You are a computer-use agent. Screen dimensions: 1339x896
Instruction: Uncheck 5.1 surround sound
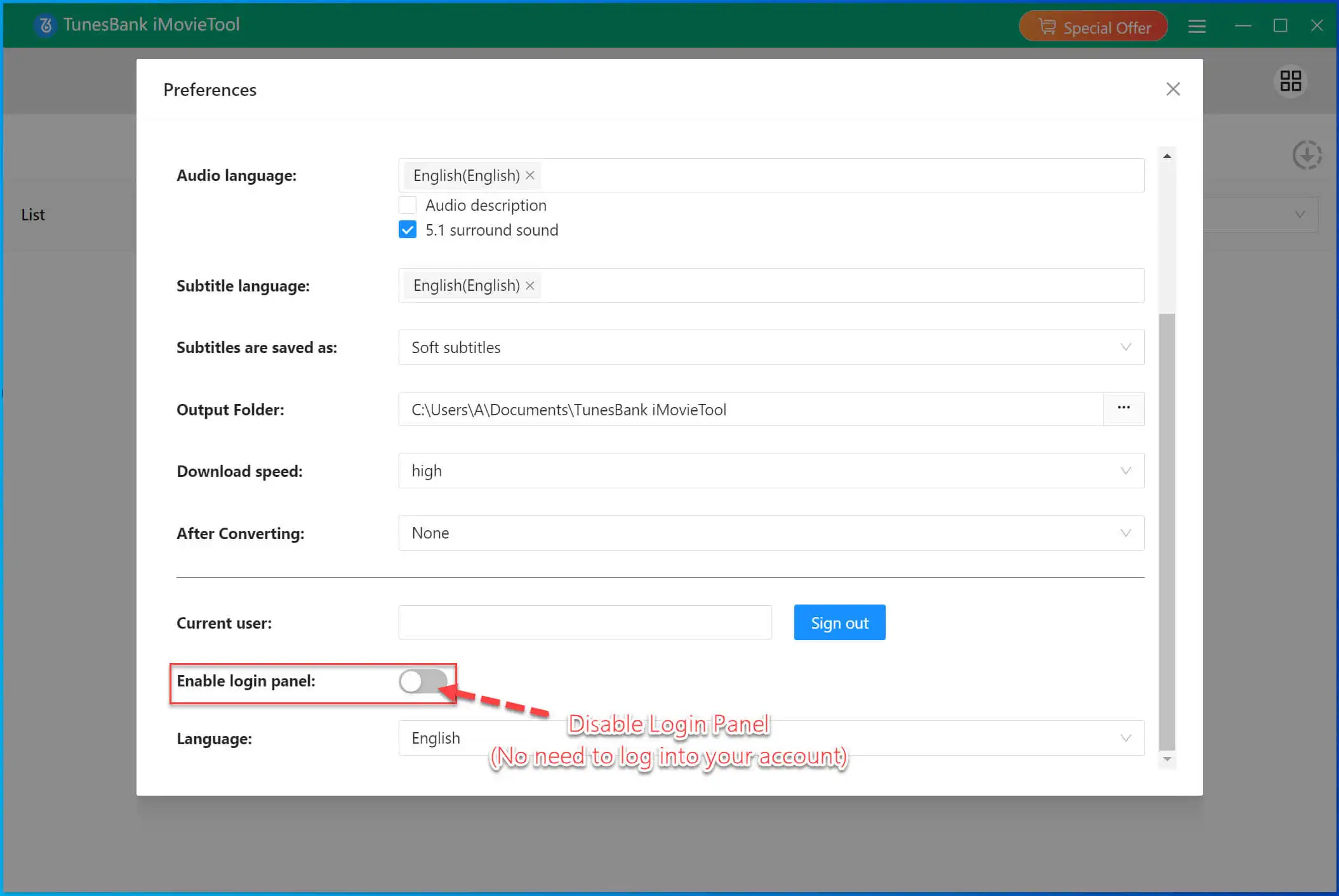pyautogui.click(x=408, y=230)
